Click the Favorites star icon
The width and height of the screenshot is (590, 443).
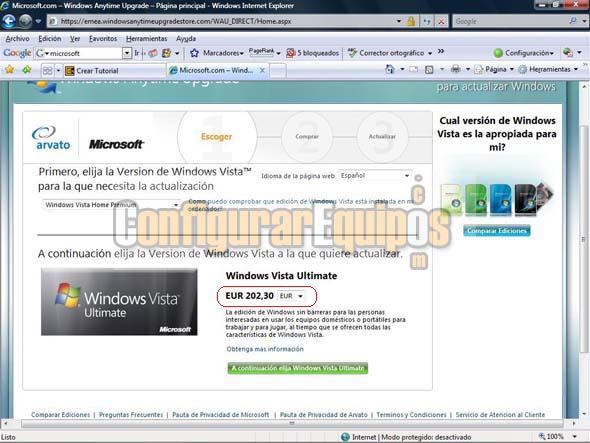(9, 70)
